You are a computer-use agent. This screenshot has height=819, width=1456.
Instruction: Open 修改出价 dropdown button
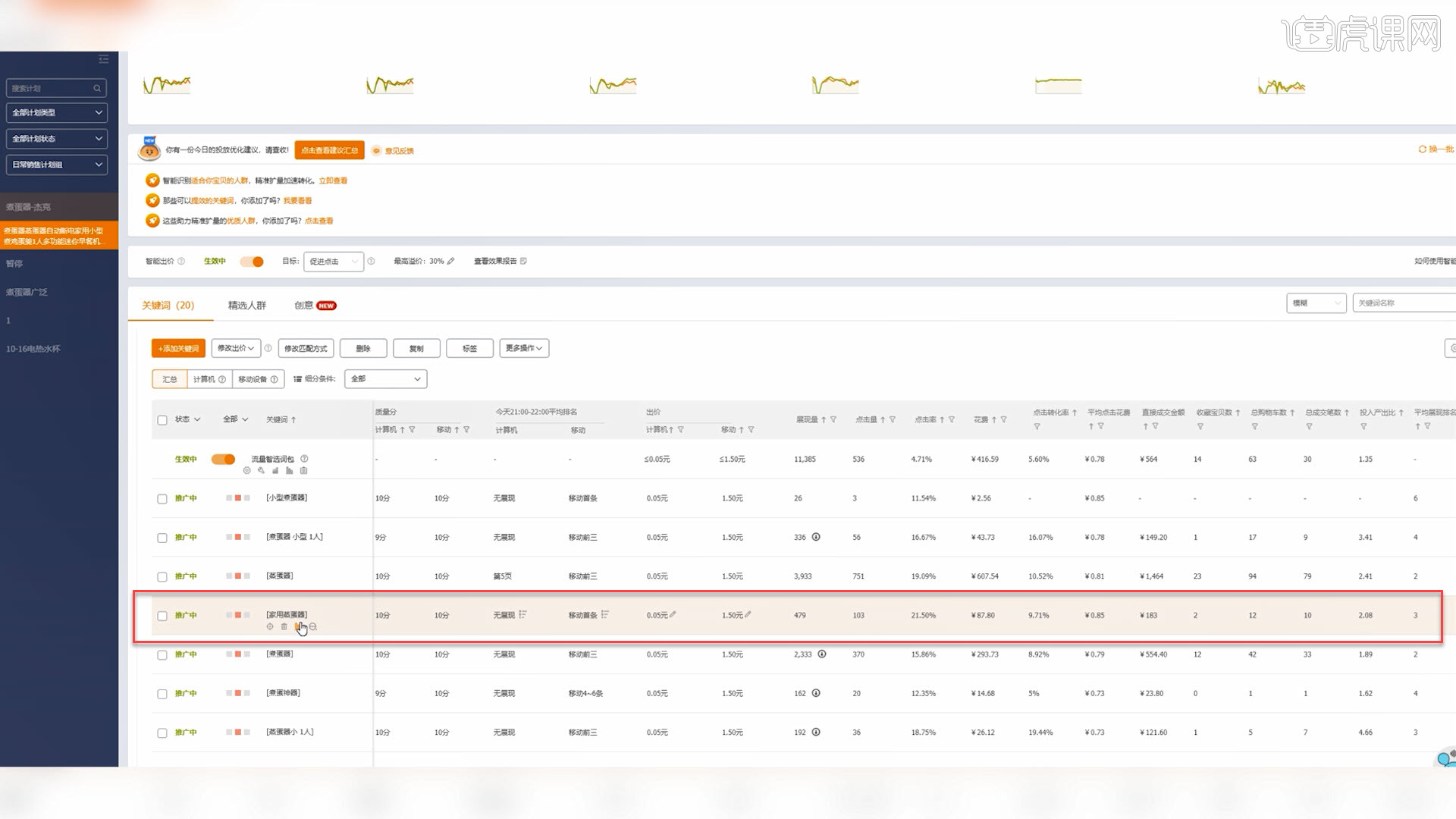[236, 348]
